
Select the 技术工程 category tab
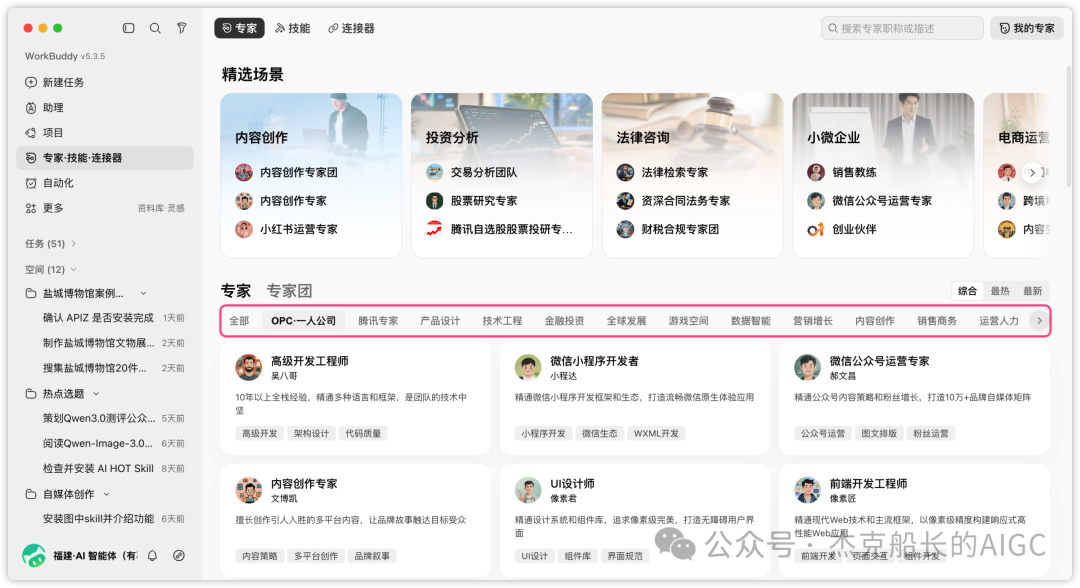pyautogui.click(x=502, y=321)
